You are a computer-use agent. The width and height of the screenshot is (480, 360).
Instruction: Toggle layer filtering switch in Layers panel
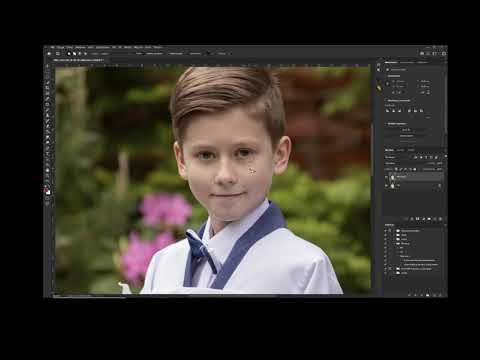tap(446, 156)
